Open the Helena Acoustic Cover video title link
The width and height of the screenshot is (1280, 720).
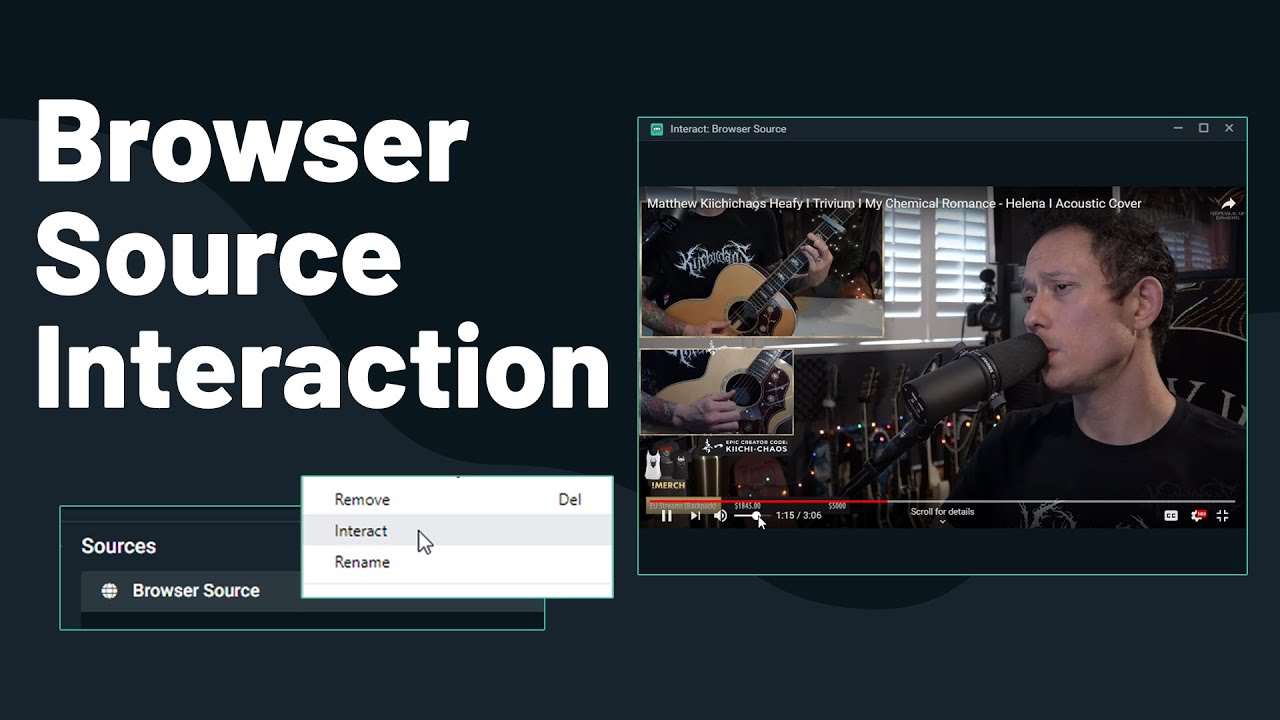tap(893, 203)
